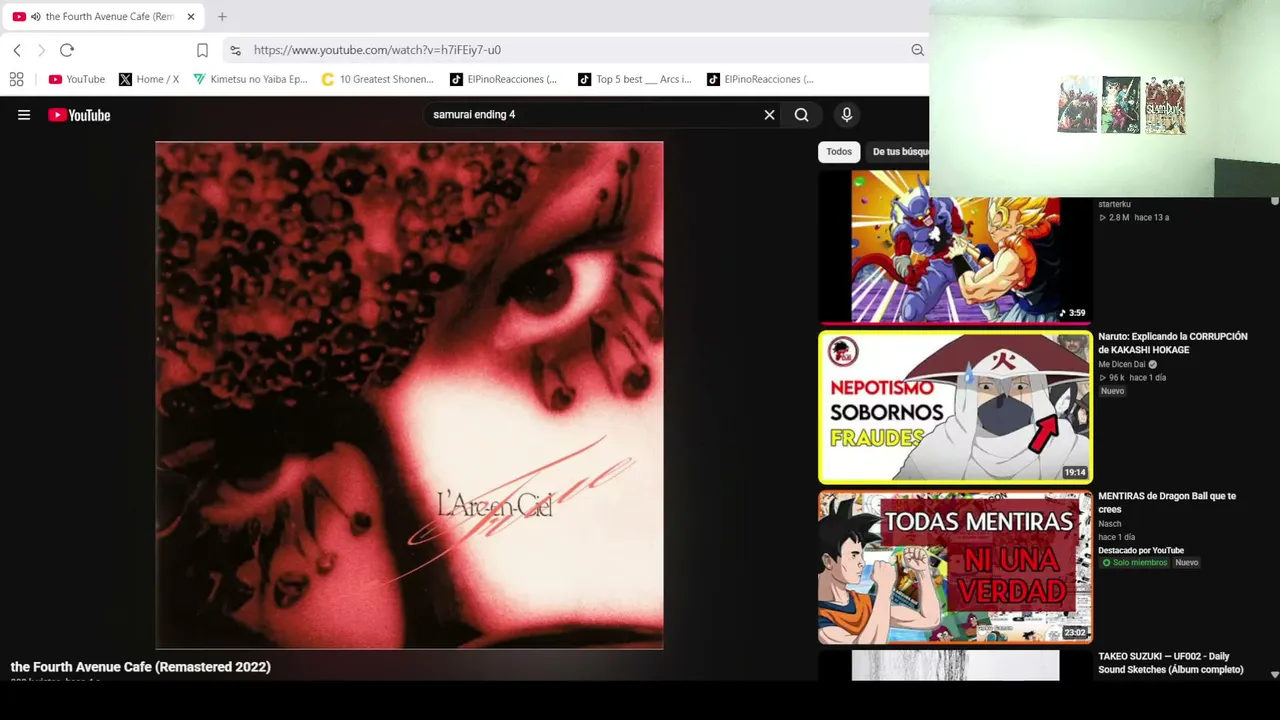The image size is (1280, 720).
Task: Open Naruto CORRUPCIÓN de KAKASHI video title
Action: (x=1173, y=343)
